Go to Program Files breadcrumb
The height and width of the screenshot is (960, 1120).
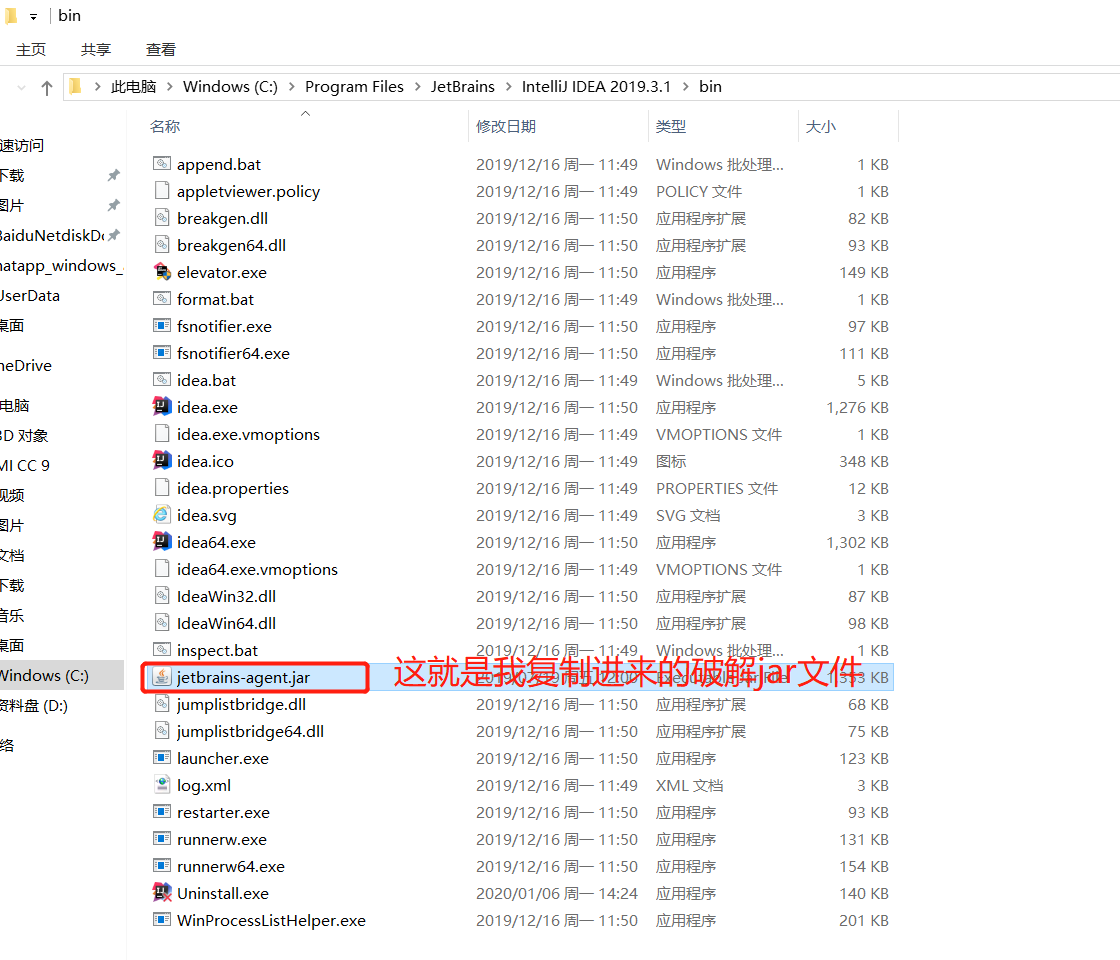(x=354, y=86)
